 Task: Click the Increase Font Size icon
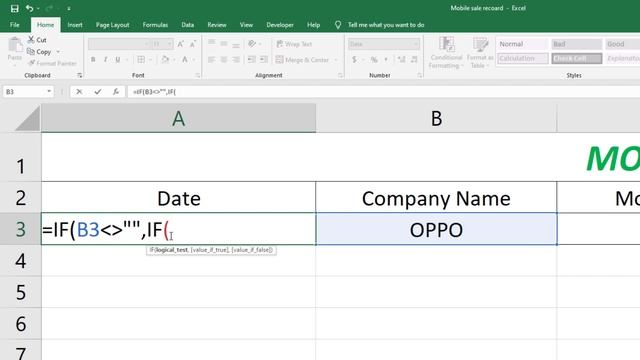(x=181, y=44)
